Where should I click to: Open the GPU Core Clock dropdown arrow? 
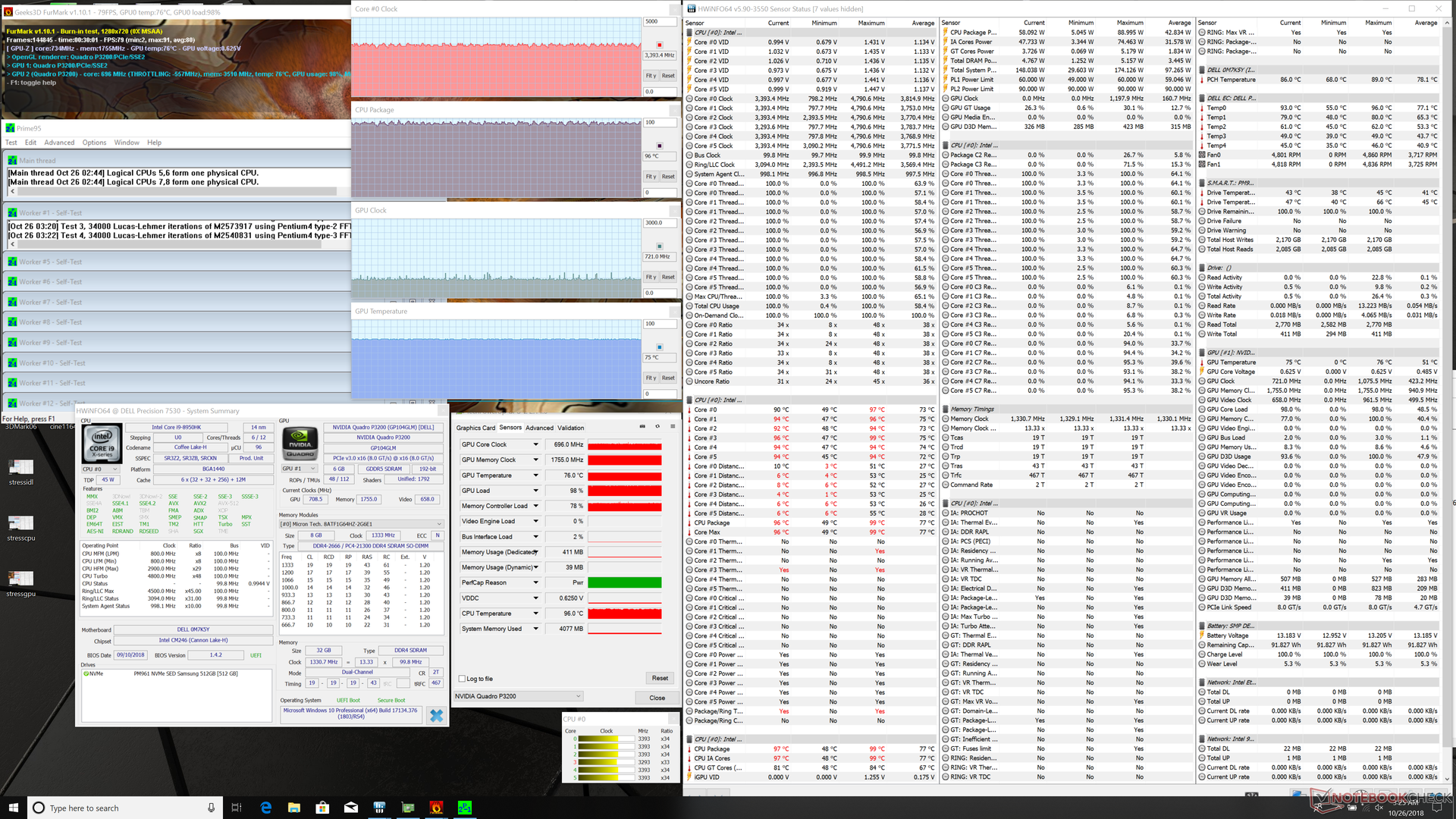click(x=535, y=444)
